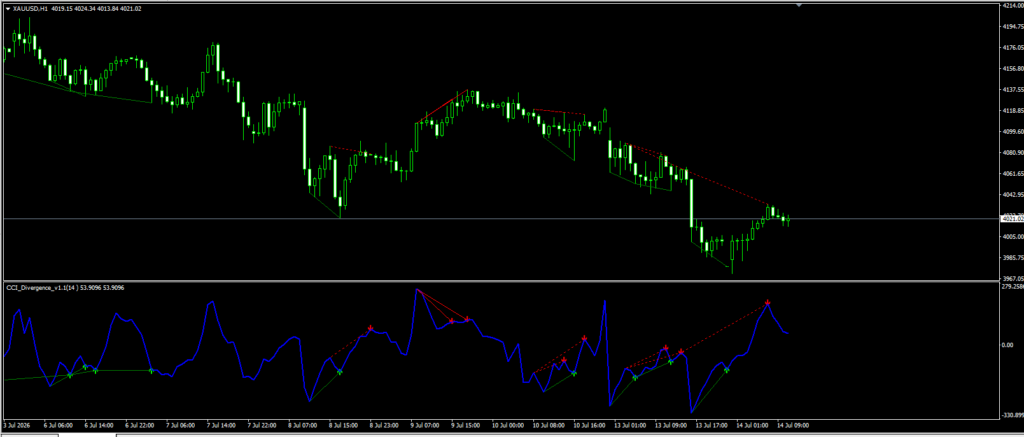Click the OHLC values 4019.15 4024.34 4013.84 4021.02
The width and height of the screenshot is (1024, 437).
pos(97,8)
